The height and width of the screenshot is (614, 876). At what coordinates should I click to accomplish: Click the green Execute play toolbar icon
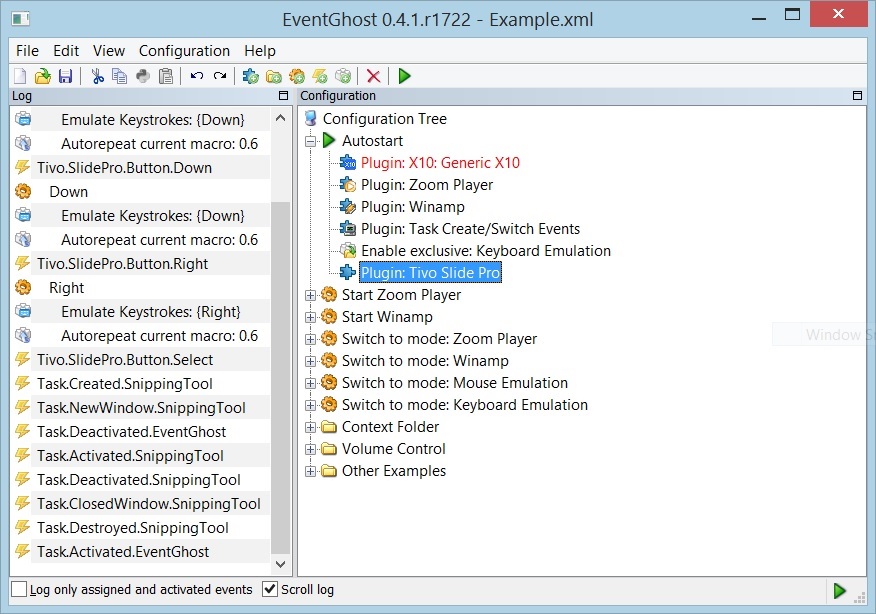(404, 76)
